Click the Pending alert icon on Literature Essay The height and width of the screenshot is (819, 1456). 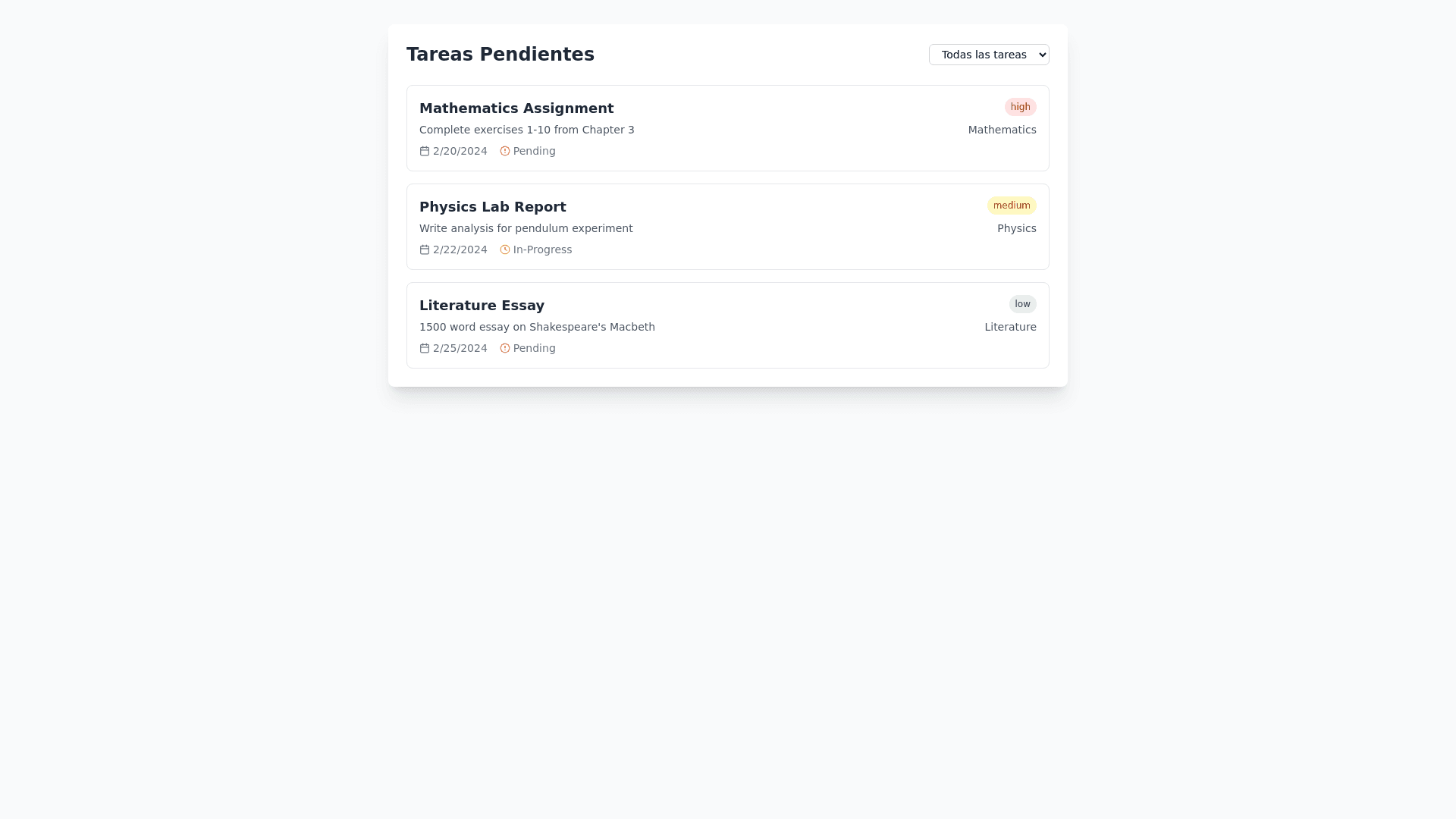click(505, 348)
